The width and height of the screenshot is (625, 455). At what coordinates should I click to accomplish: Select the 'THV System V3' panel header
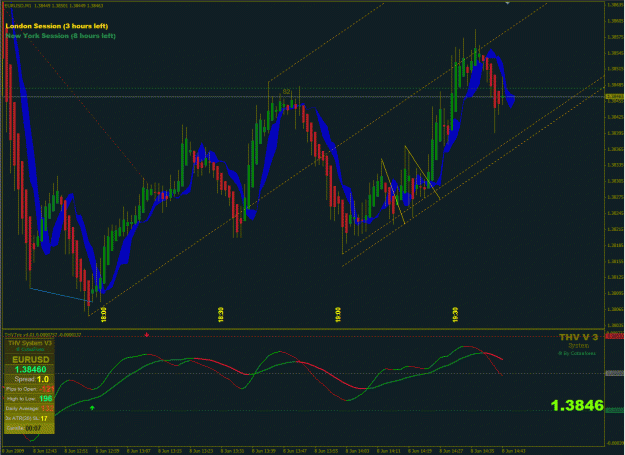point(30,343)
